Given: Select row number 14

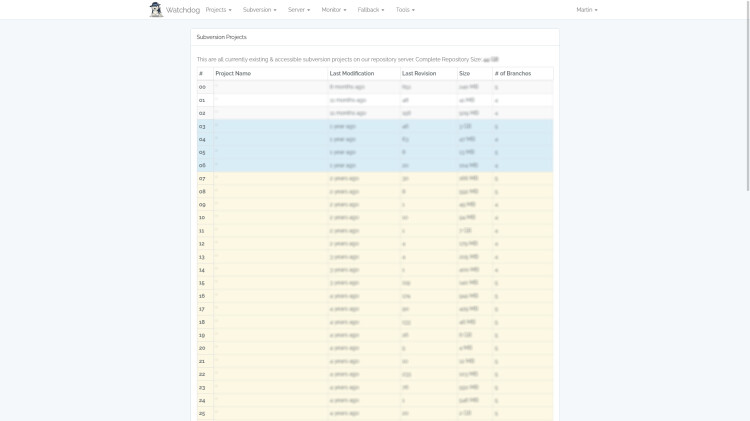Looking at the screenshot, I should point(375,270).
